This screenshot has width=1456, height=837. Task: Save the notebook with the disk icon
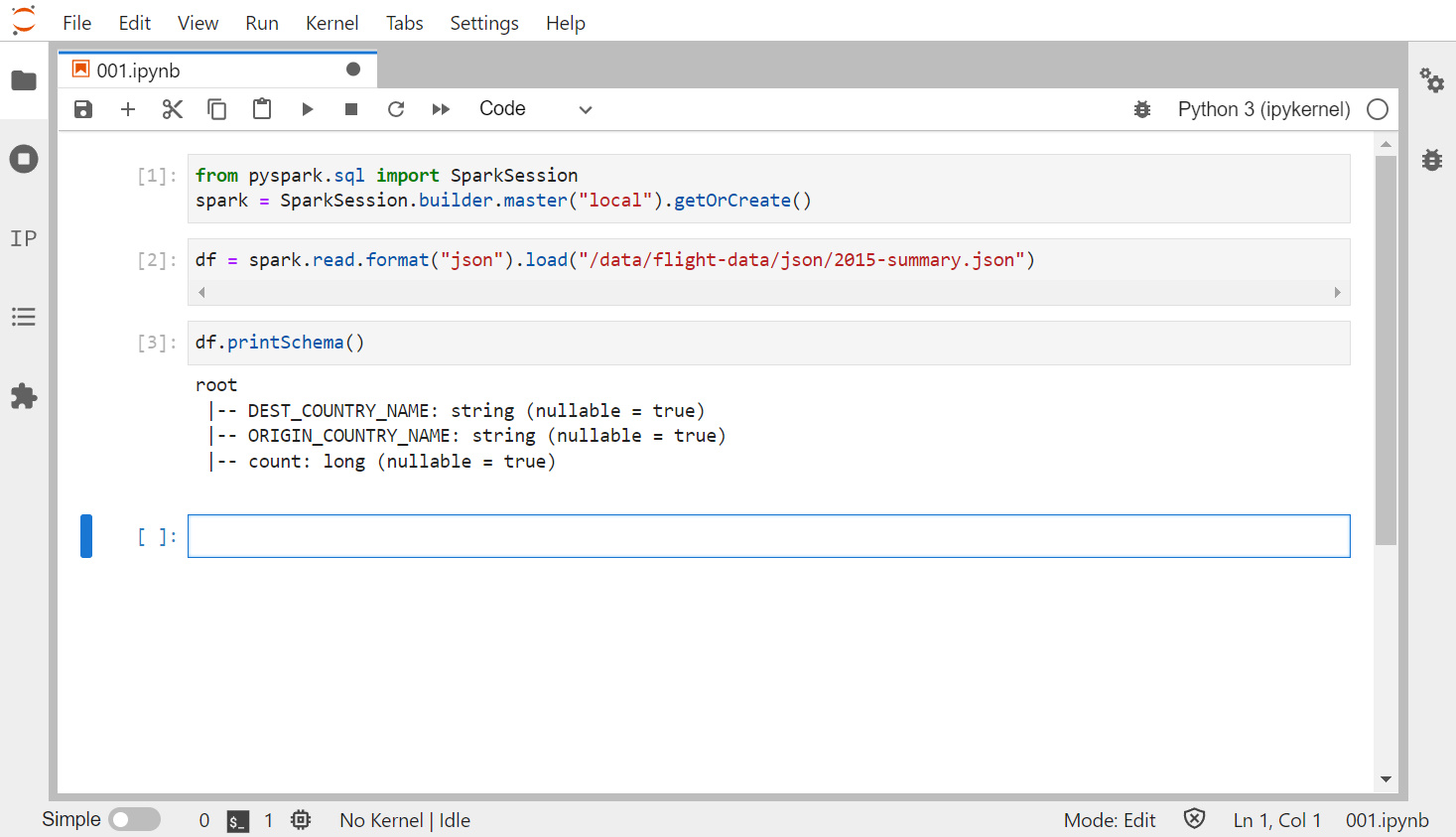pyautogui.click(x=83, y=109)
